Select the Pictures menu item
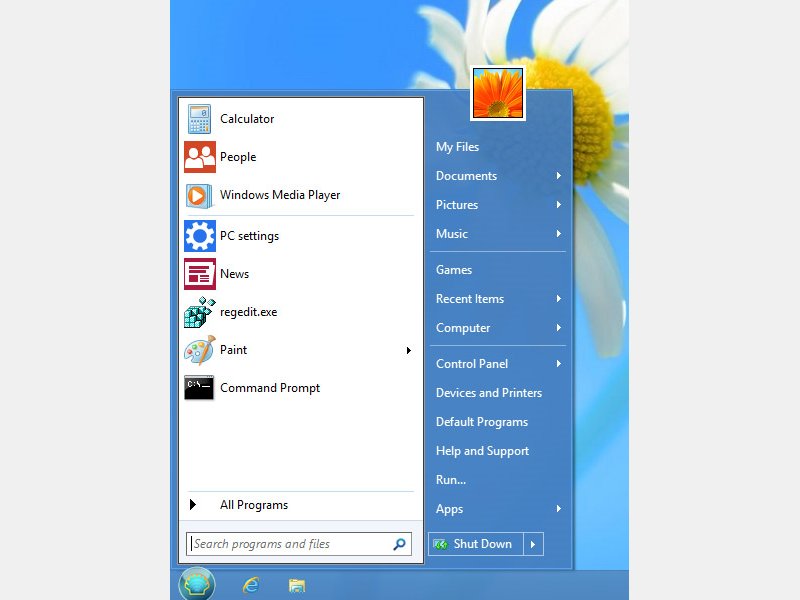 (457, 205)
